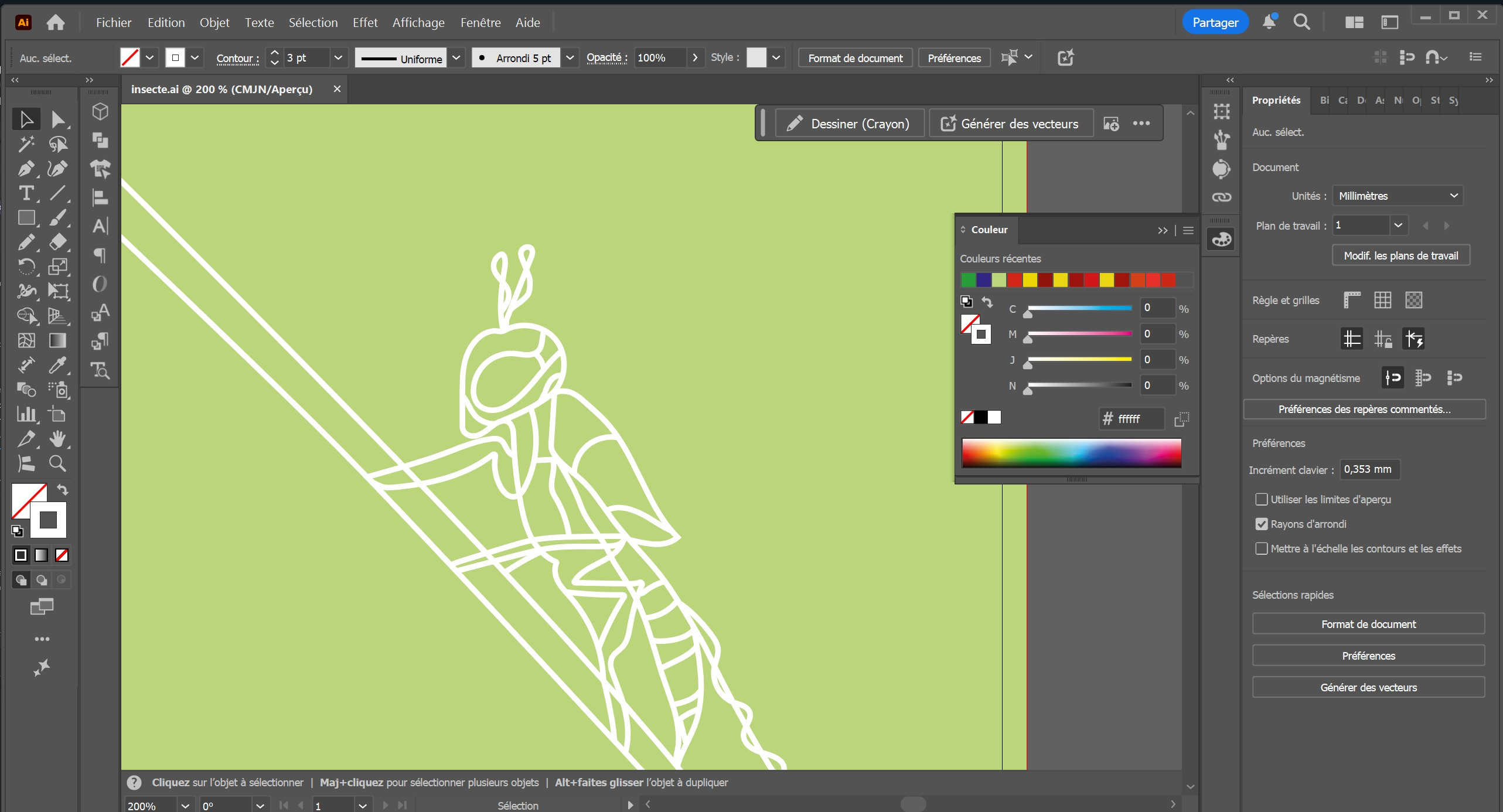Click the CMYK color spectrum bar
The width and height of the screenshot is (1503, 812).
1071,453
